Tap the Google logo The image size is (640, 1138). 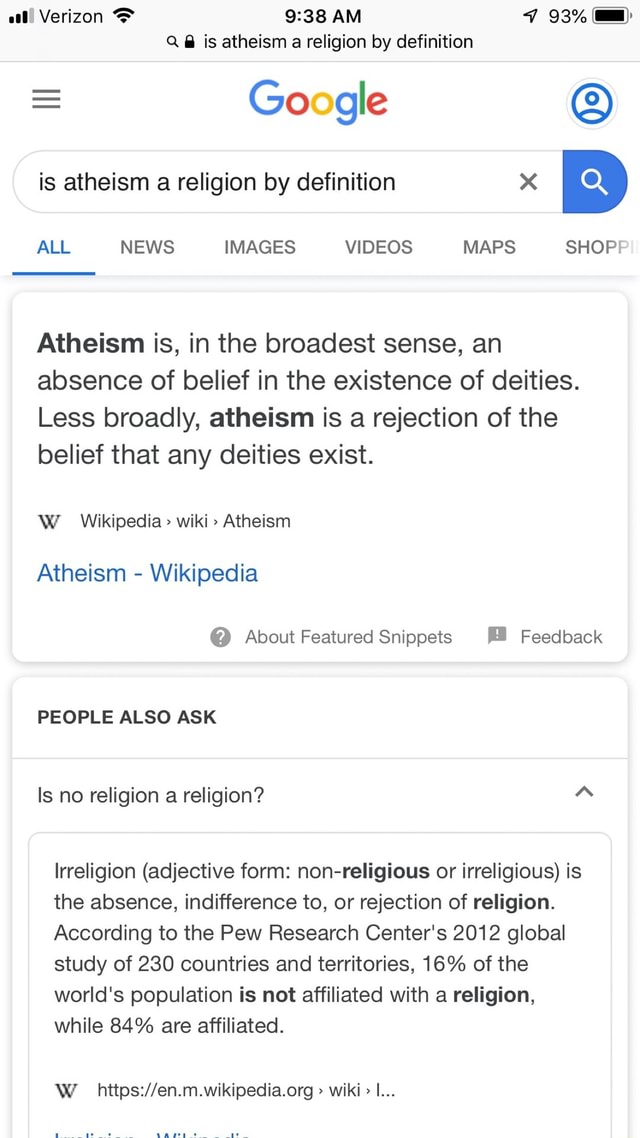(318, 101)
